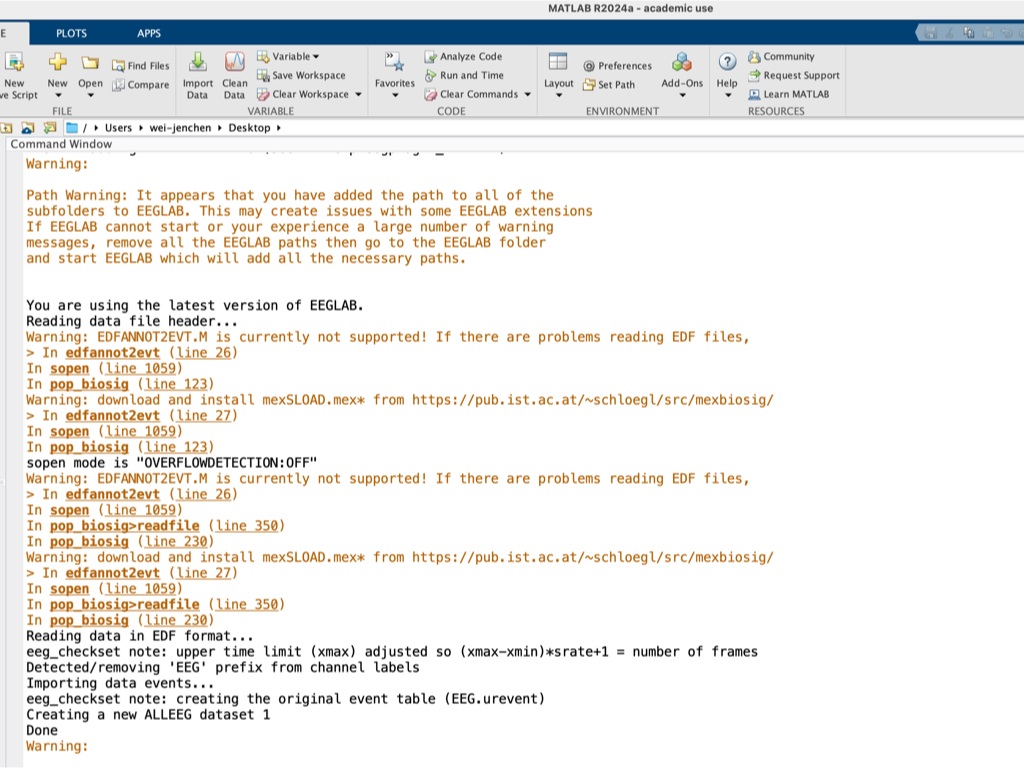Viewport: 1024px width, 768px height.
Task: Open the Compare files tool
Action: click(x=140, y=84)
